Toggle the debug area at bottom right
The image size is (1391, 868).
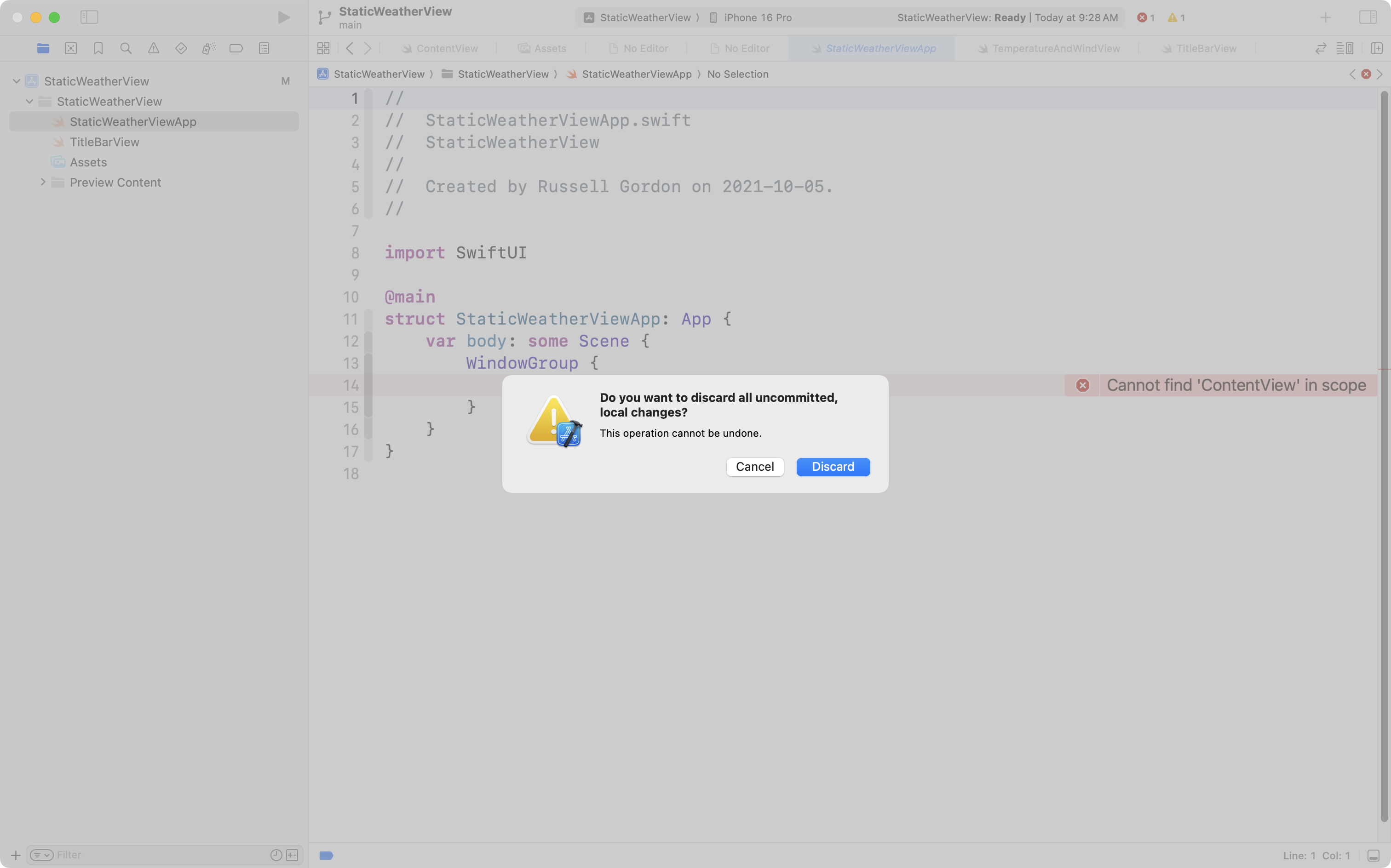point(1373,856)
